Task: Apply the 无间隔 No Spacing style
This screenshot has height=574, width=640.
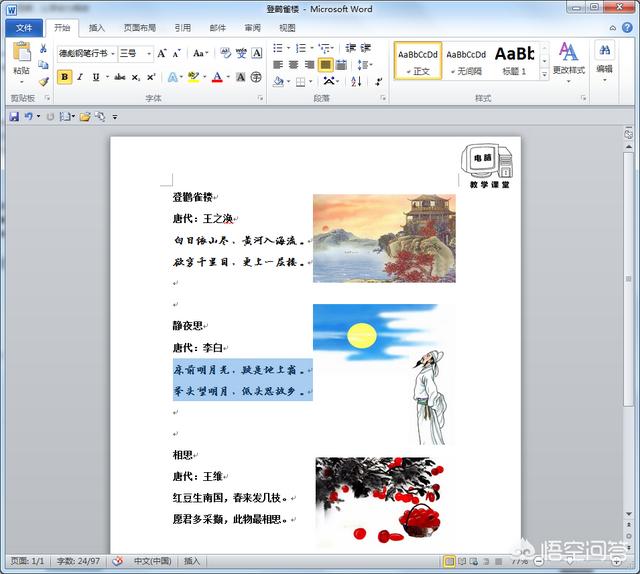Action: (466, 61)
